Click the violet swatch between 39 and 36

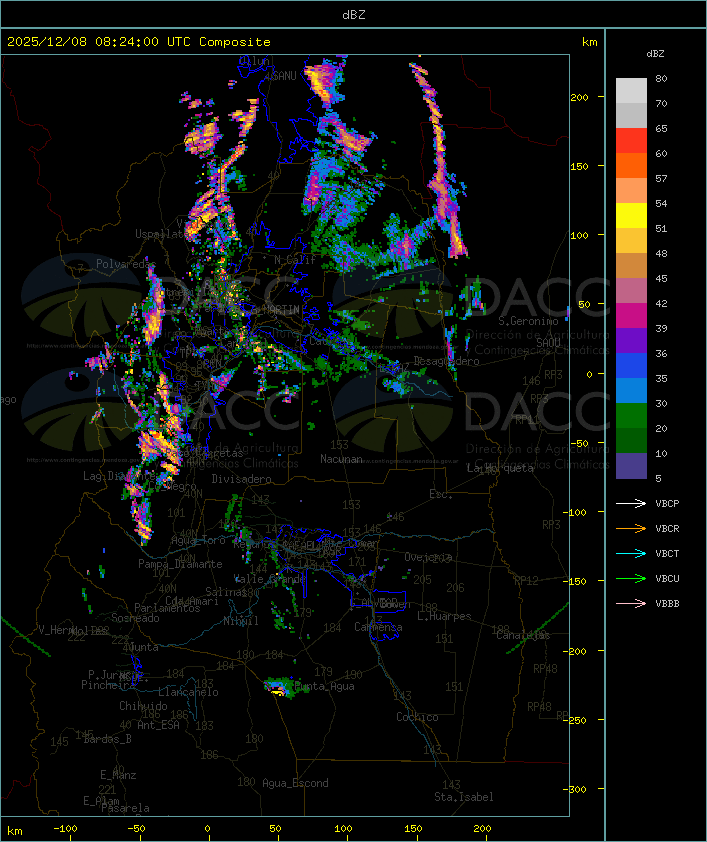[631, 341]
